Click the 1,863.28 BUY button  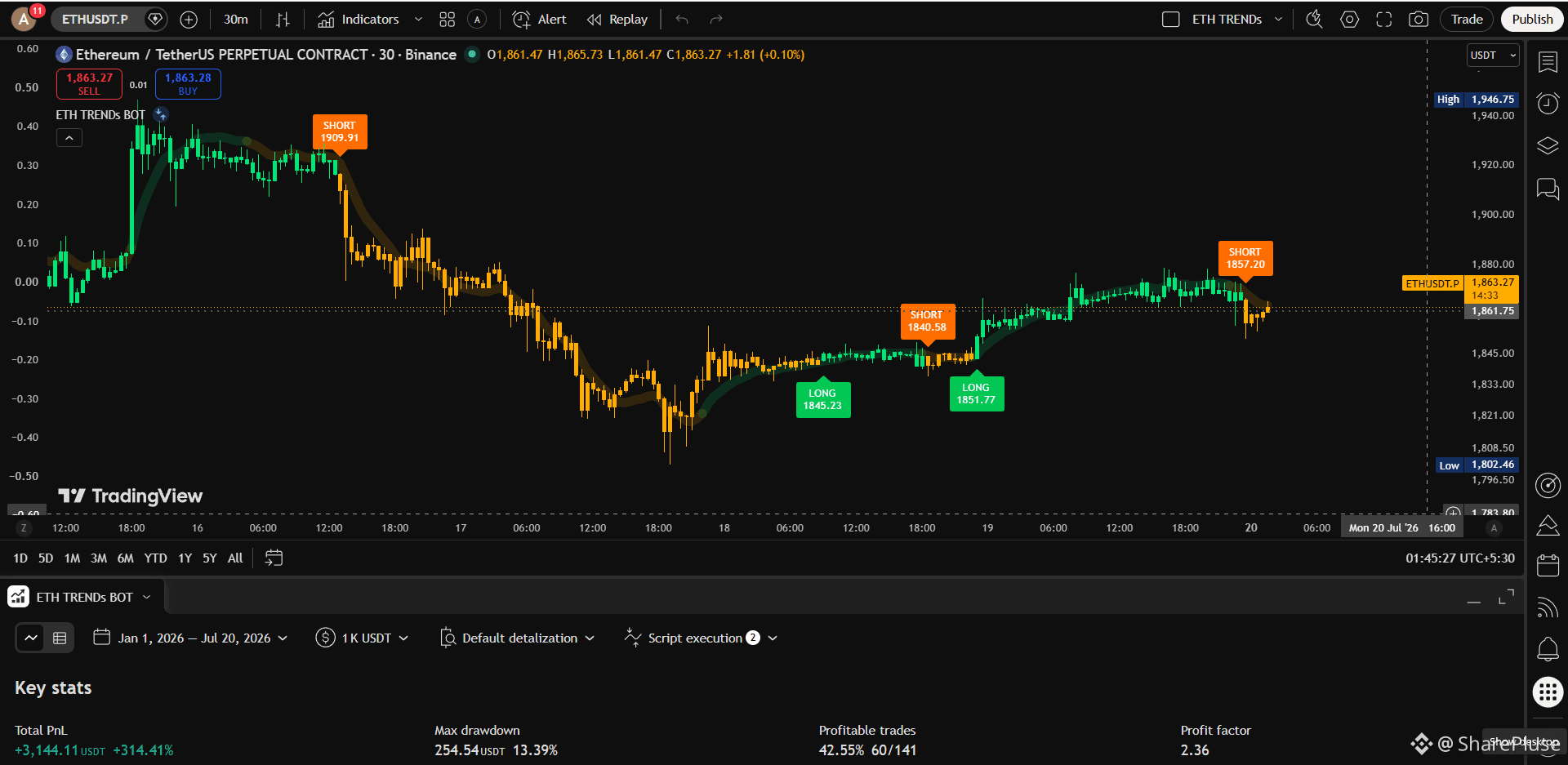pyautogui.click(x=188, y=84)
